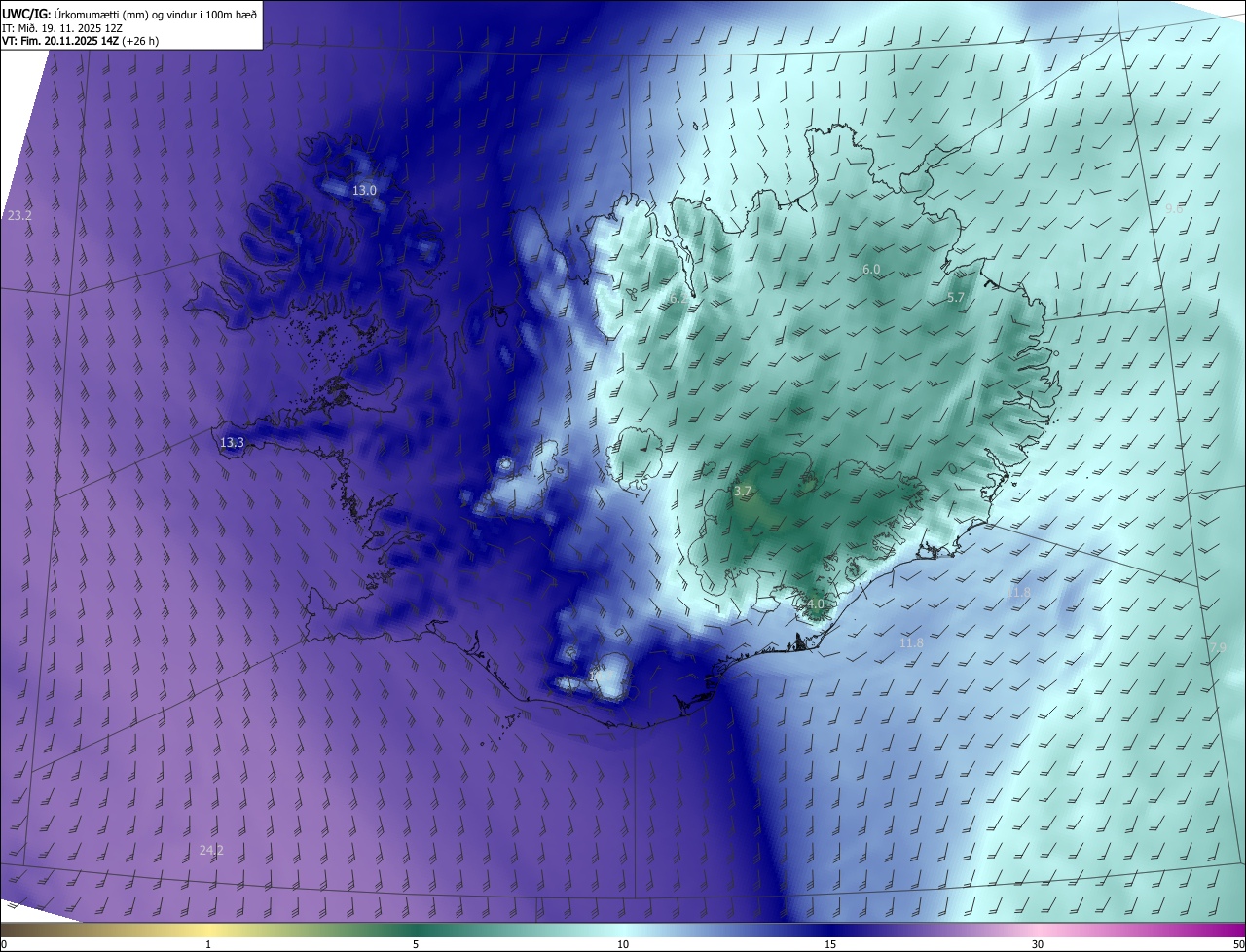Select the VT: Fim. 20.11.2025 14Z line
The width and height of the screenshot is (1246, 952).
coord(80,41)
